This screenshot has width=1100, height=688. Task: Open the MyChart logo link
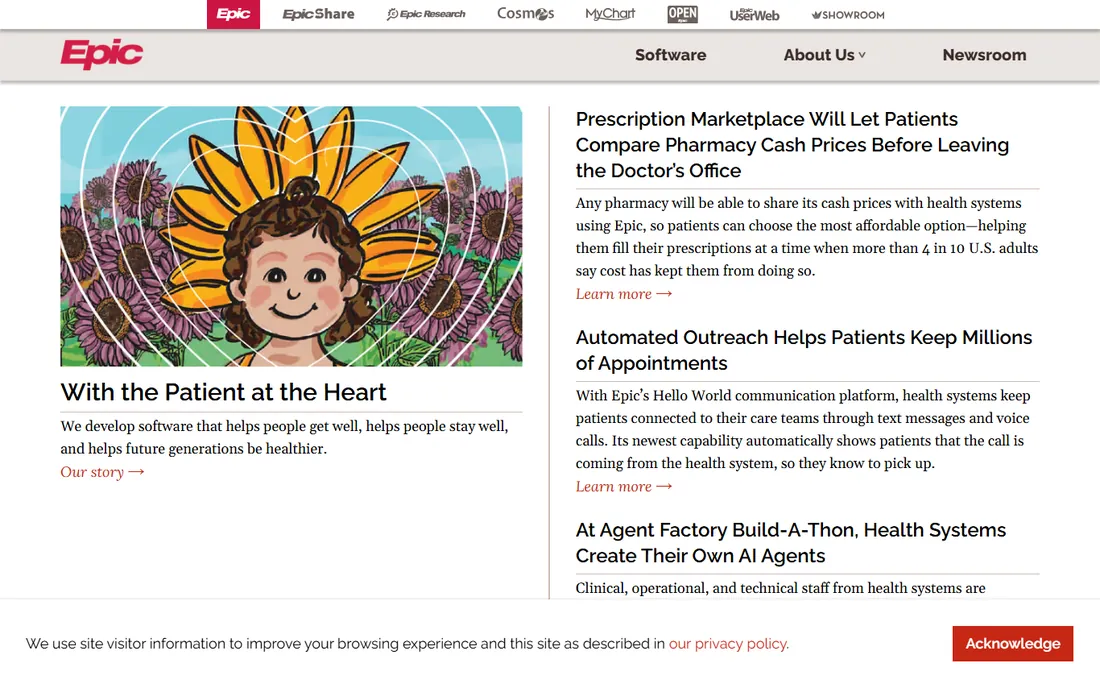[610, 13]
